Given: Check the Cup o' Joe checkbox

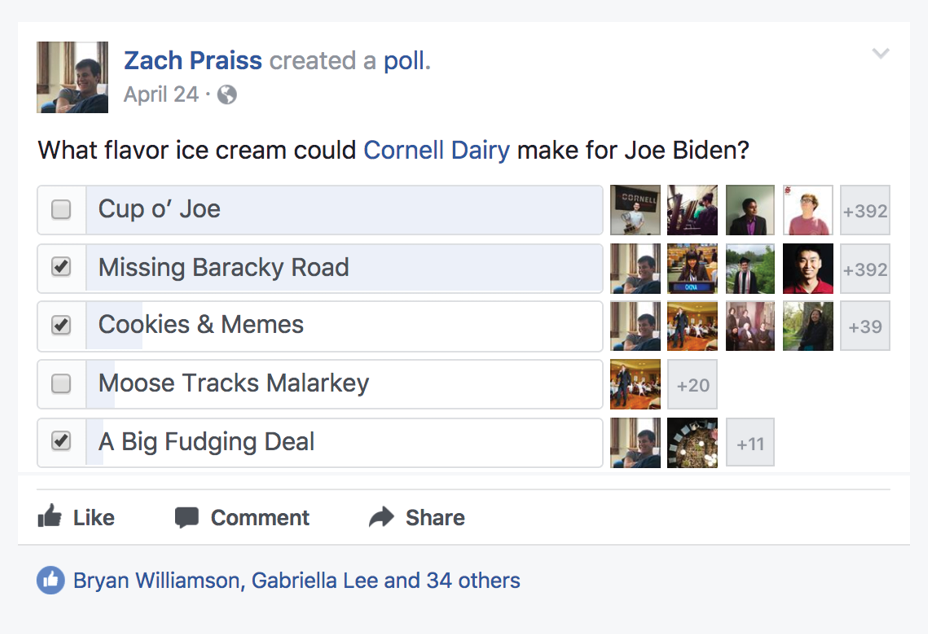Looking at the screenshot, I should click(61, 210).
